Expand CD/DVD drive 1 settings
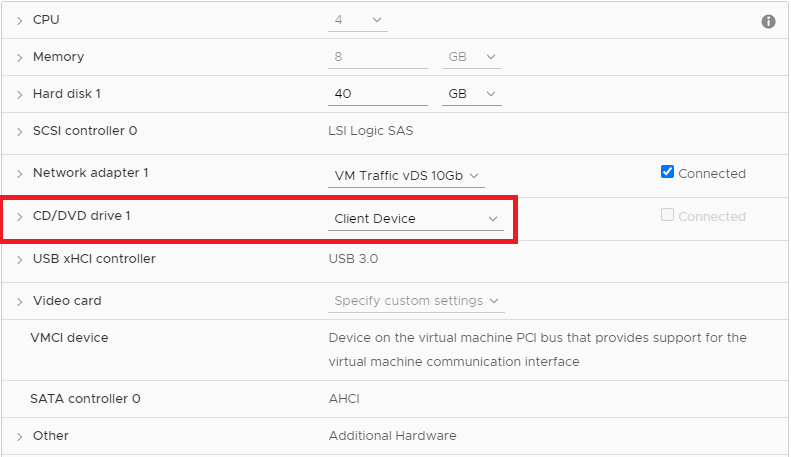This screenshot has height=457, width=791. click(19, 217)
